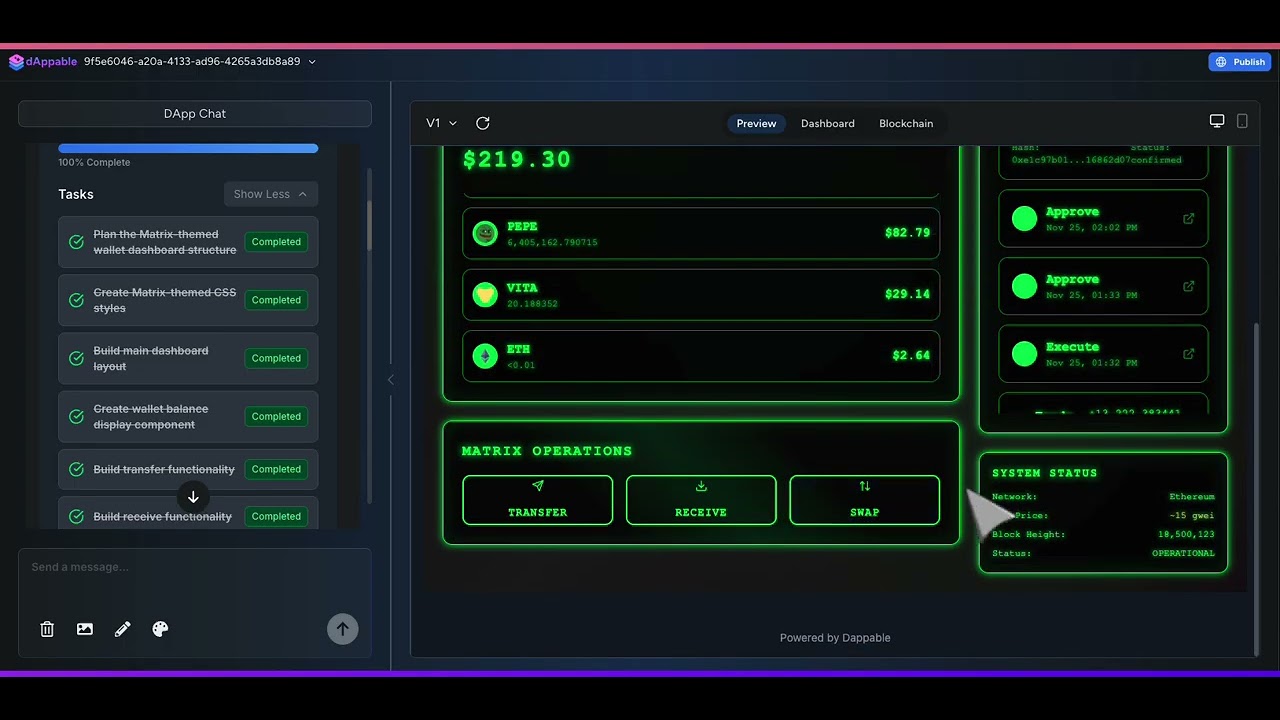Click Completed badge on Build transfer functionality

point(276,469)
